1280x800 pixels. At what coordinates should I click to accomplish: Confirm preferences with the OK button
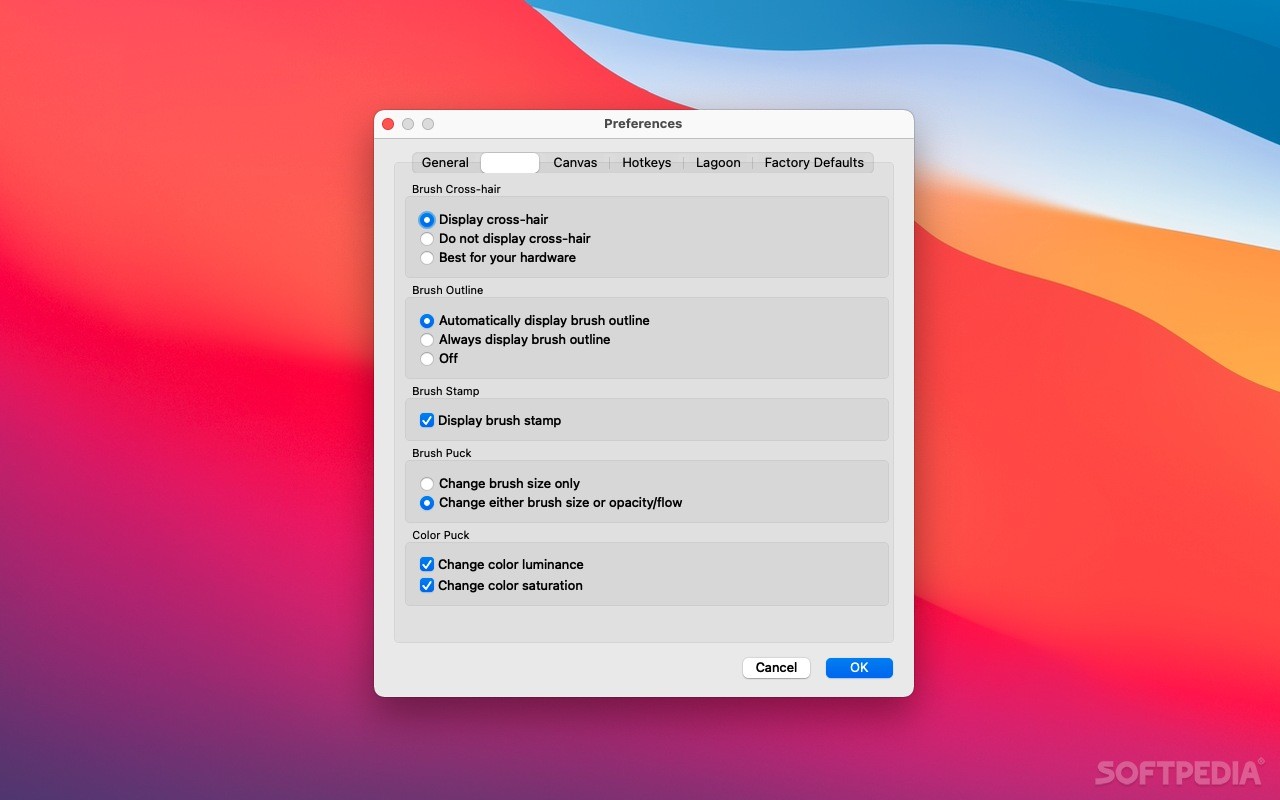point(858,667)
